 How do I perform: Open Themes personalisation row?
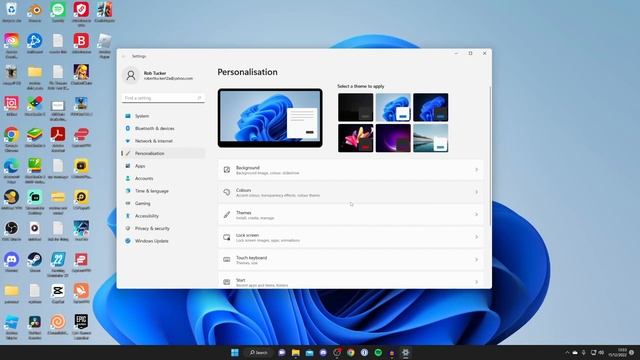pos(351,215)
